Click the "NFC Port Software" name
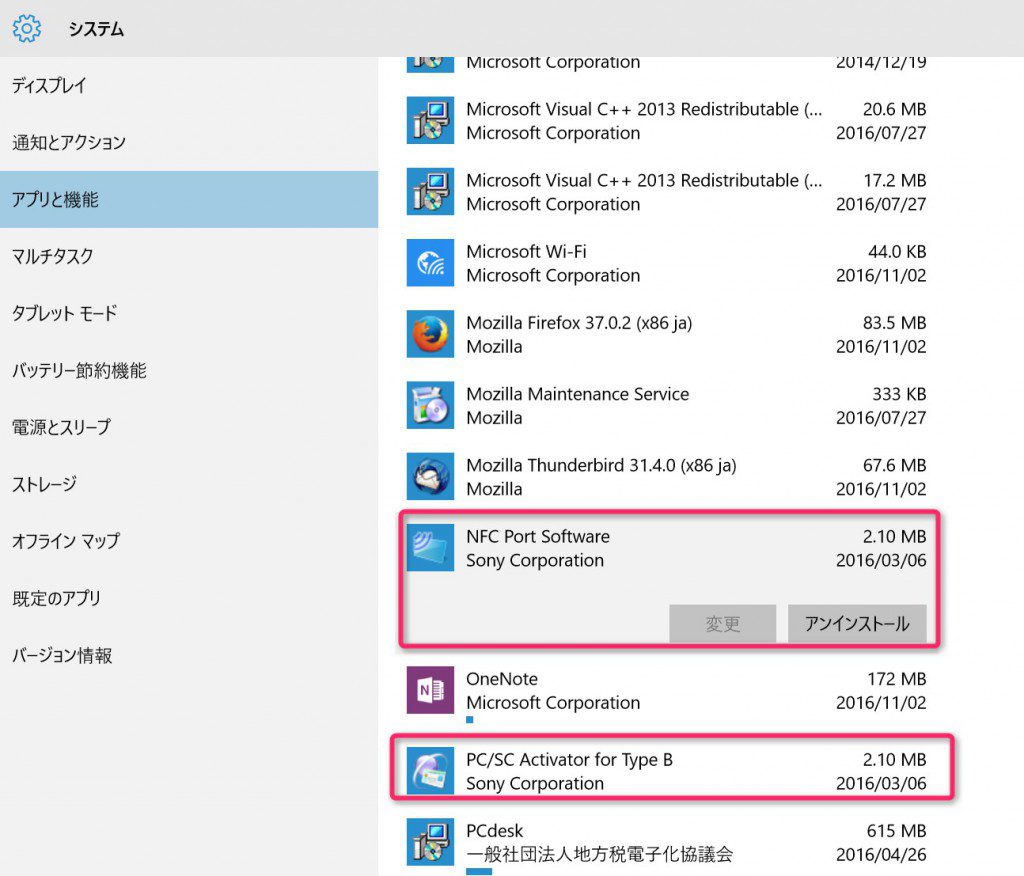 (538, 536)
